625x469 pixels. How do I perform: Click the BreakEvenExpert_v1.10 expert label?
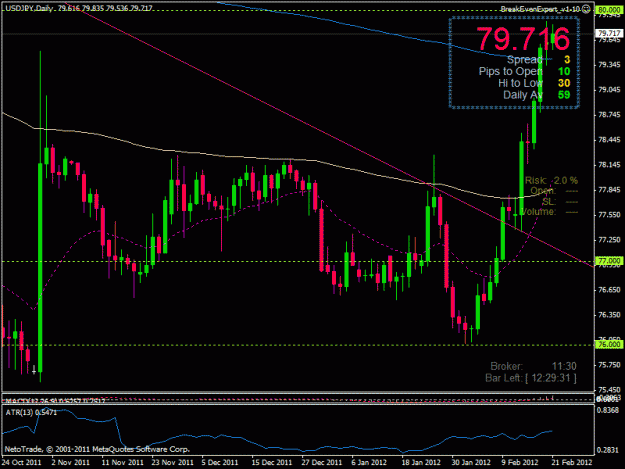pos(540,9)
